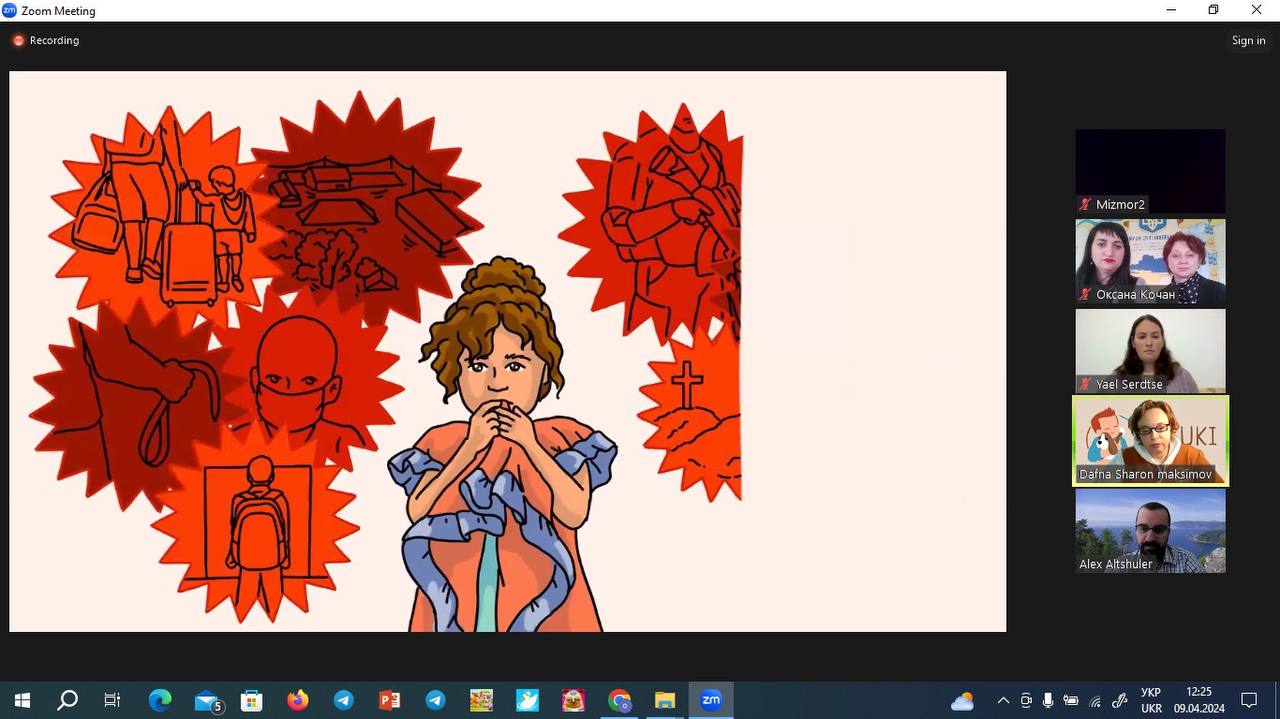
Task: Select Alex Altshuler's video thumbnail
Action: (x=1150, y=531)
